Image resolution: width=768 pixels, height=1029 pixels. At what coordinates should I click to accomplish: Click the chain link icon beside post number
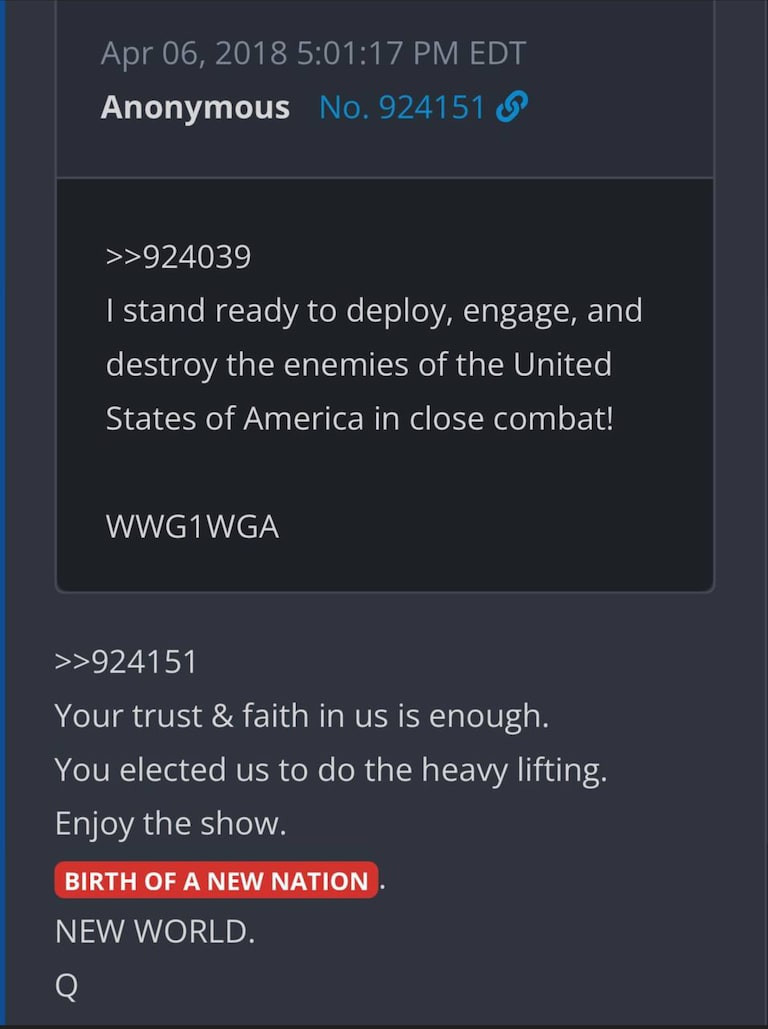(511, 106)
